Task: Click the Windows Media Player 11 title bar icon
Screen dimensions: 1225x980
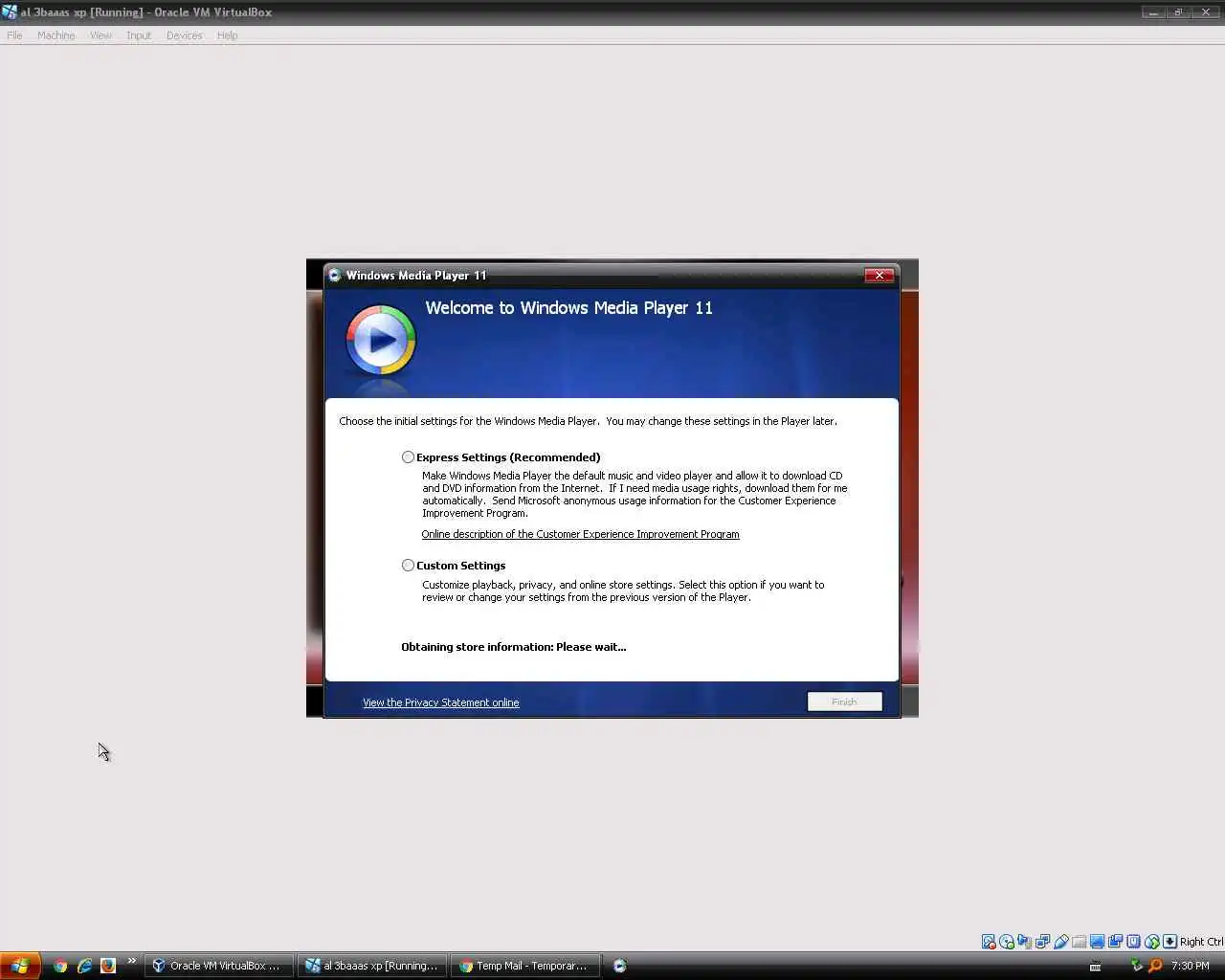Action: (334, 276)
